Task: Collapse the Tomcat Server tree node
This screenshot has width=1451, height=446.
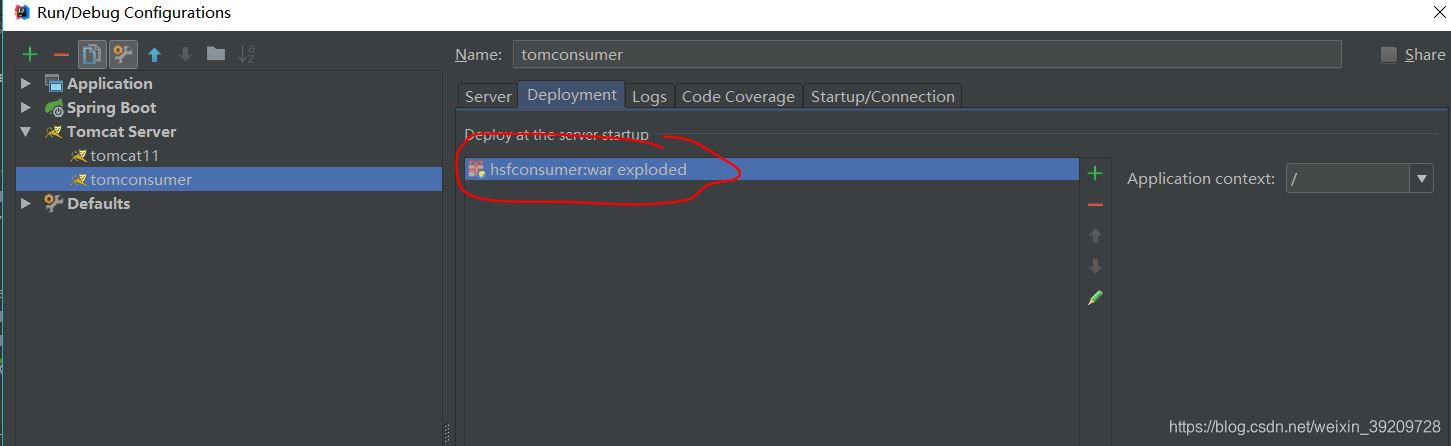Action: pyautogui.click(x=26, y=132)
